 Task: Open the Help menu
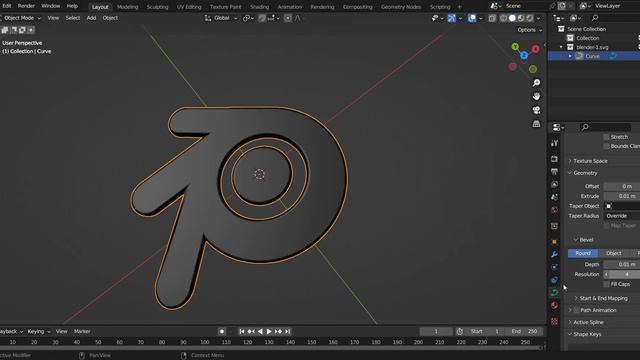click(72, 6)
